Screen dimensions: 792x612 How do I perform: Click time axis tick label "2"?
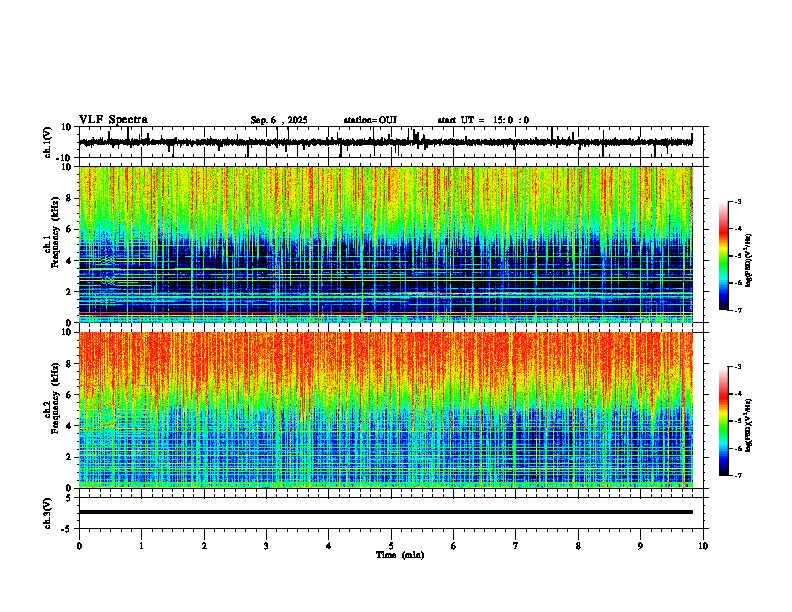[x=204, y=546]
